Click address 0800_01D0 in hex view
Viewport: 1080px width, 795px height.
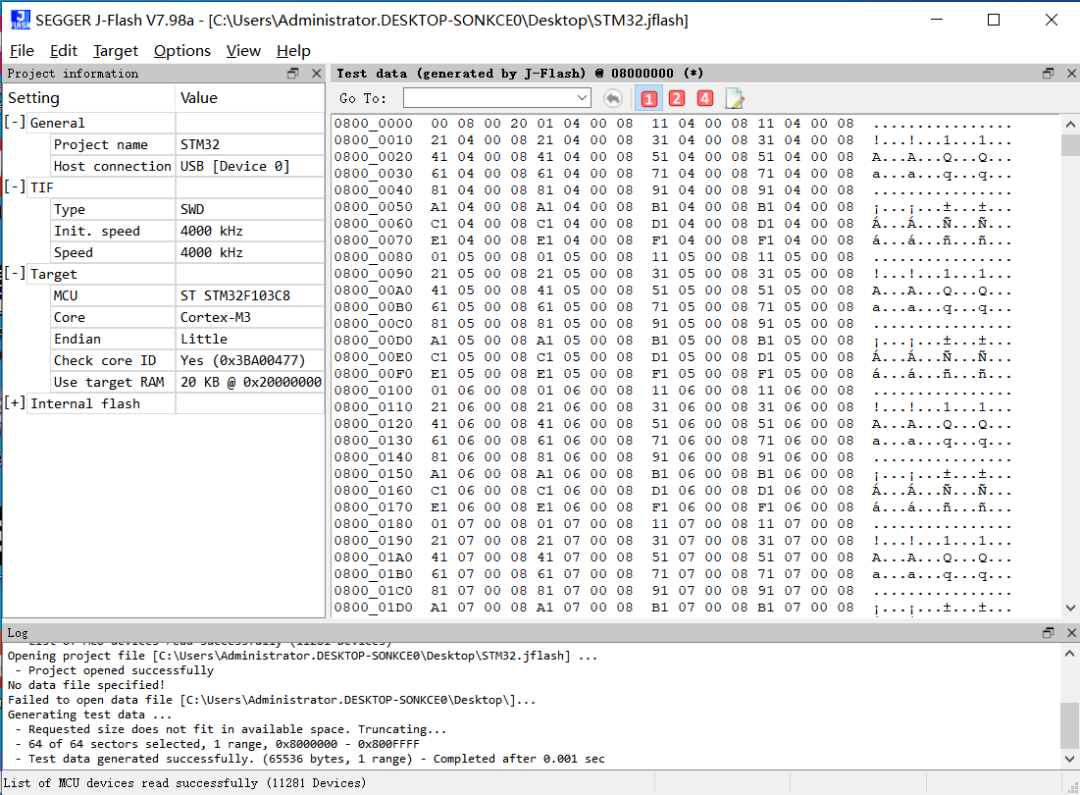pos(373,608)
